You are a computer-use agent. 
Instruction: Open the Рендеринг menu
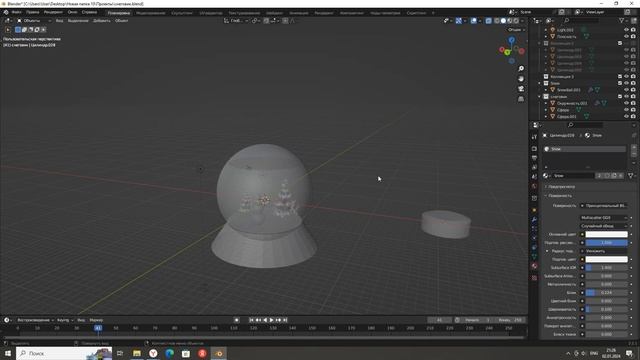click(x=53, y=12)
